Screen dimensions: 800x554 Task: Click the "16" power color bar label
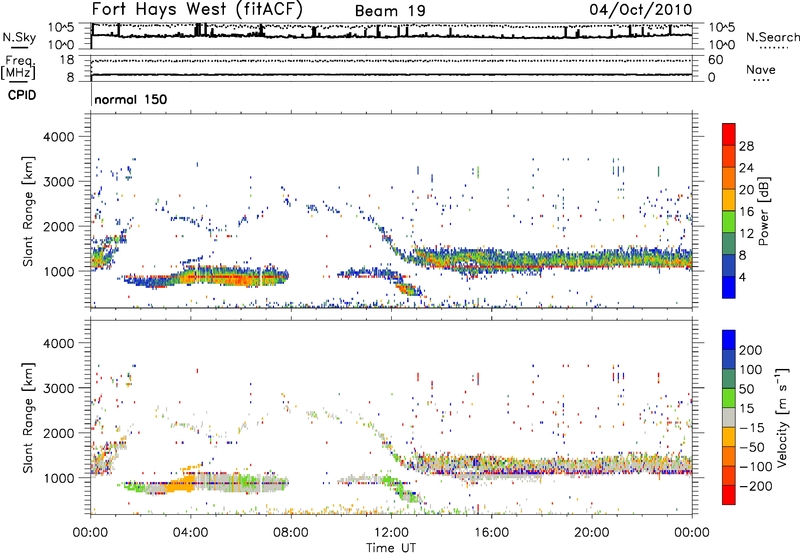pos(746,212)
